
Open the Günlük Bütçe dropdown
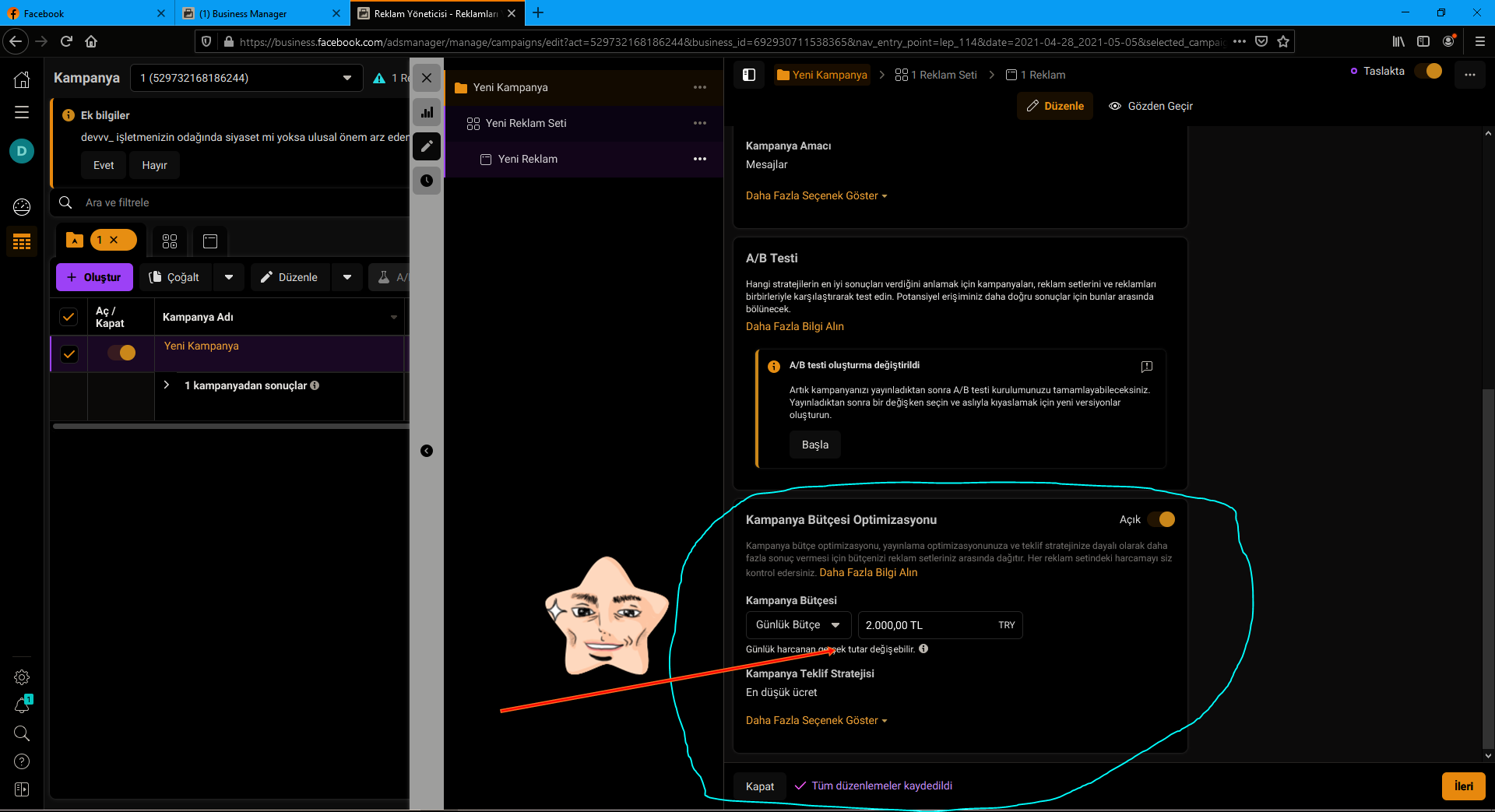797,625
